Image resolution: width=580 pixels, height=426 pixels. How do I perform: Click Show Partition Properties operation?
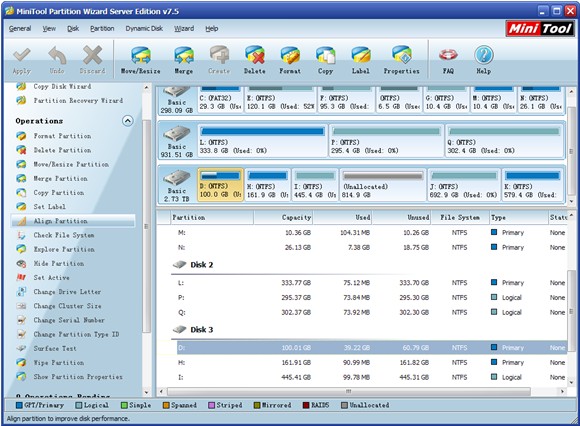(x=78, y=376)
